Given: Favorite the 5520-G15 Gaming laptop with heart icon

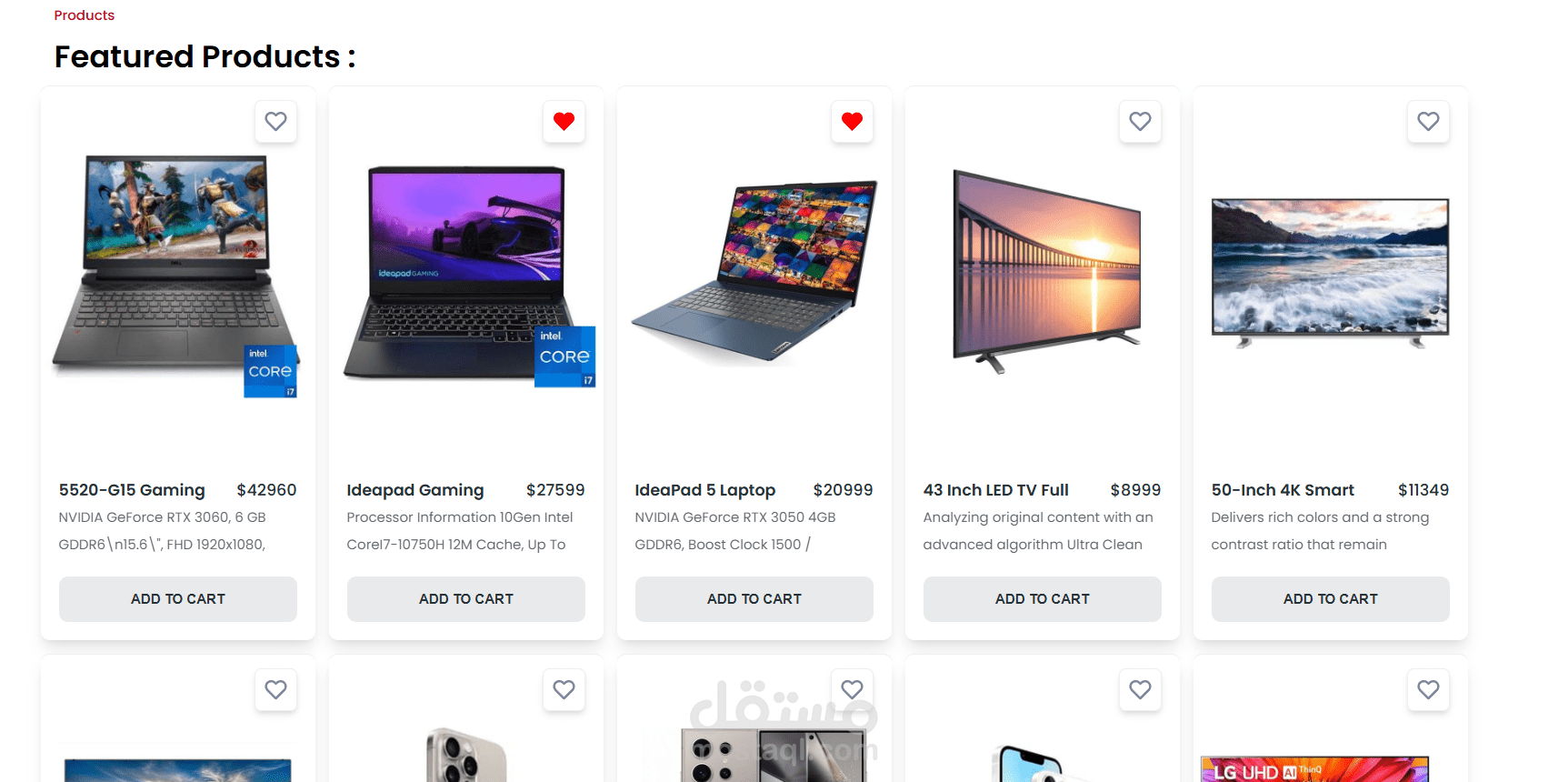Looking at the screenshot, I should [275, 121].
